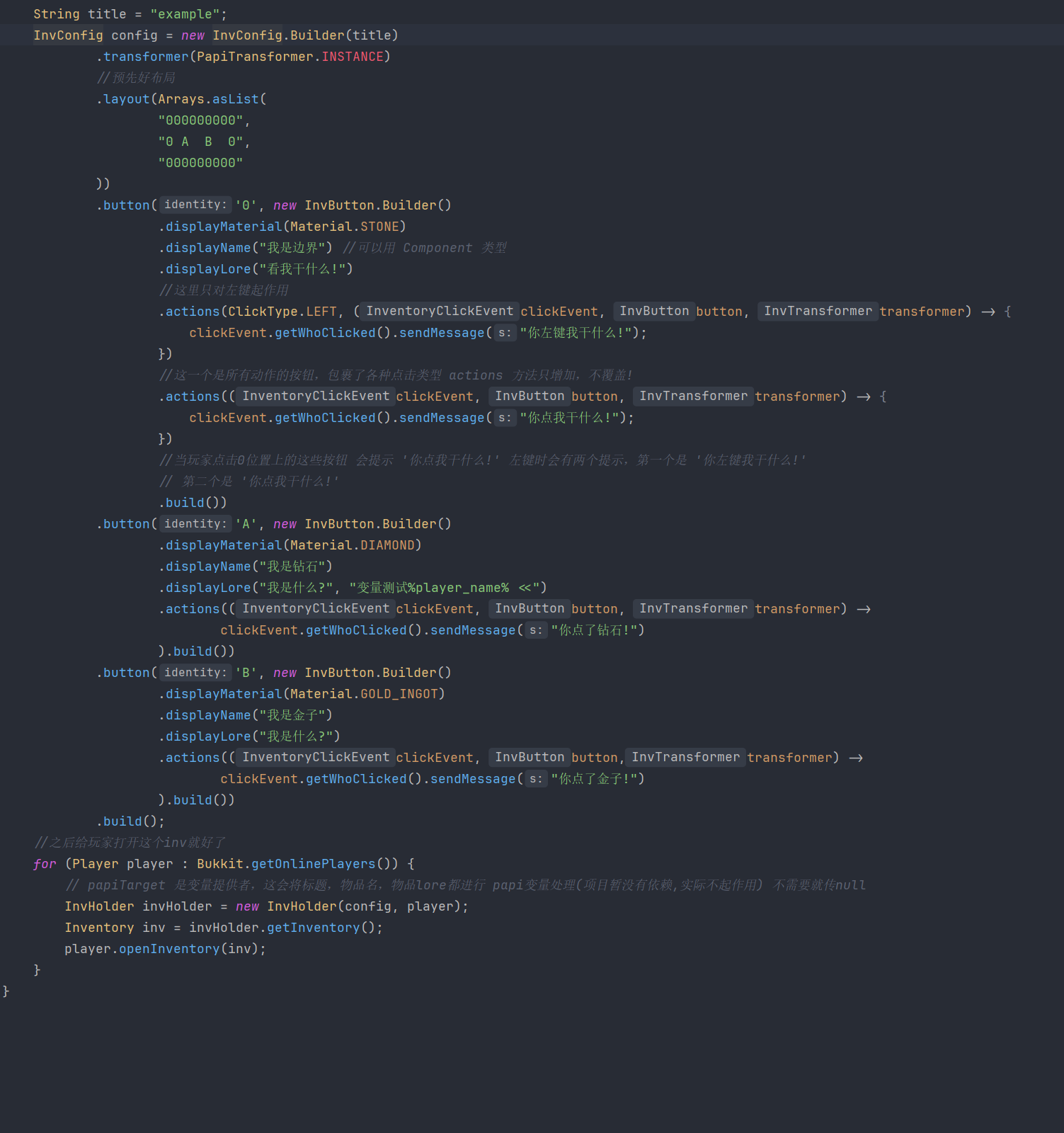This screenshot has height=1133, width=1064.
Task: Click the Material.GOLD_INGOT constant
Action: [x=401, y=694]
